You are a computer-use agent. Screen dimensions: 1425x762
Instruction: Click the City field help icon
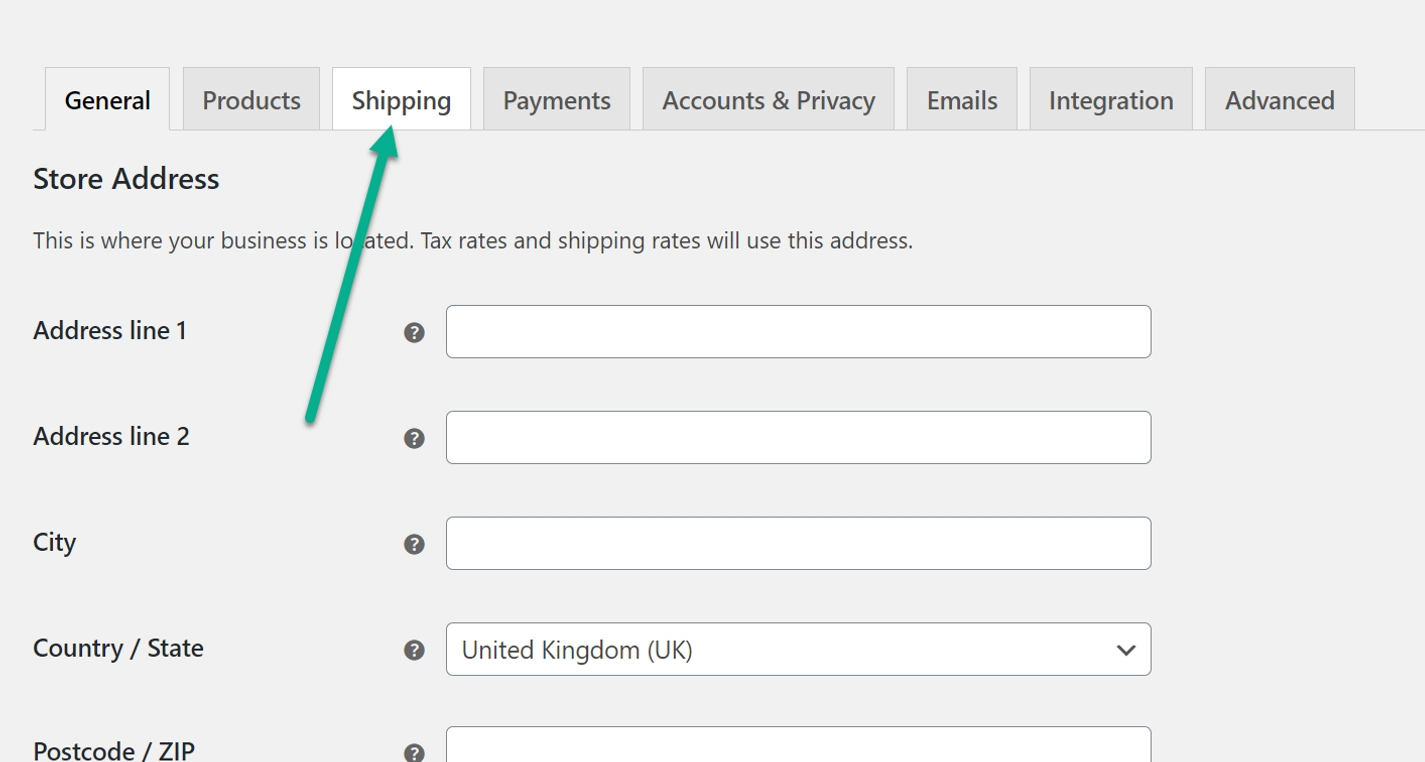click(414, 545)
